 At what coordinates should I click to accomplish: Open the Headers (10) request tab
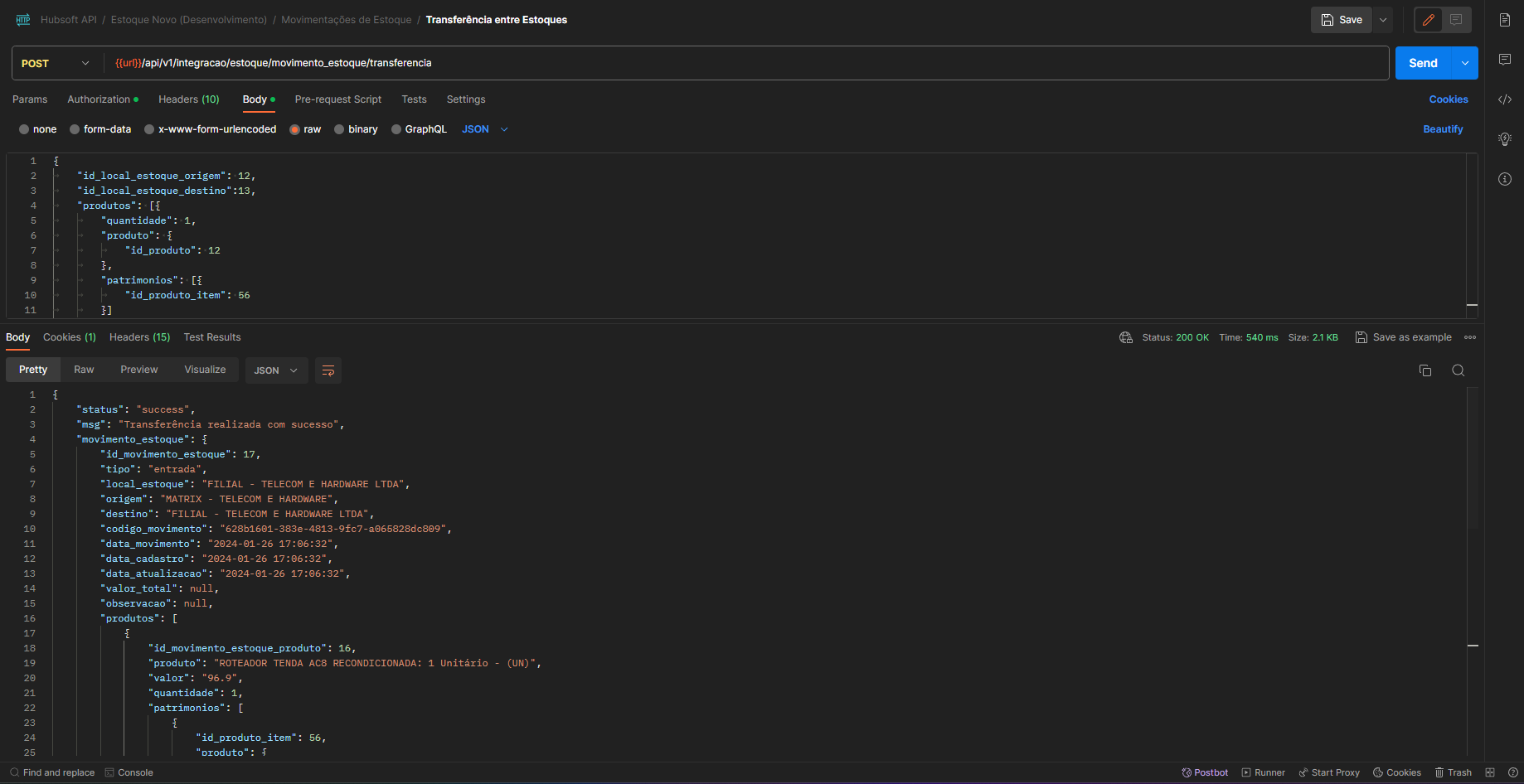[189, 99]
